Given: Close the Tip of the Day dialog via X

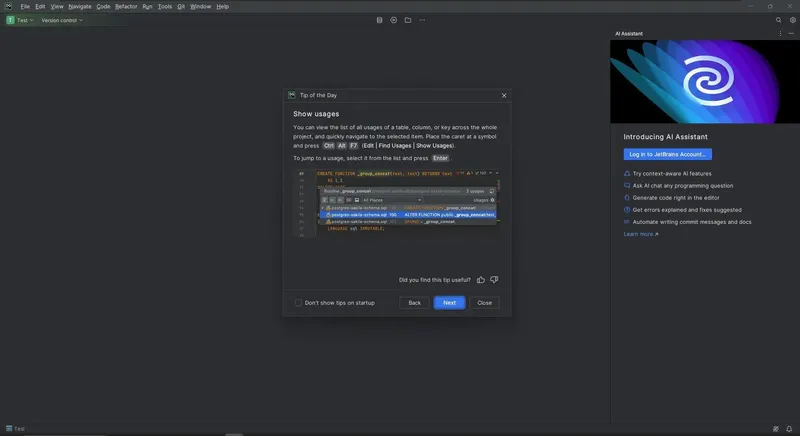Looking at the screenshot, I should (x=504, y=95).
